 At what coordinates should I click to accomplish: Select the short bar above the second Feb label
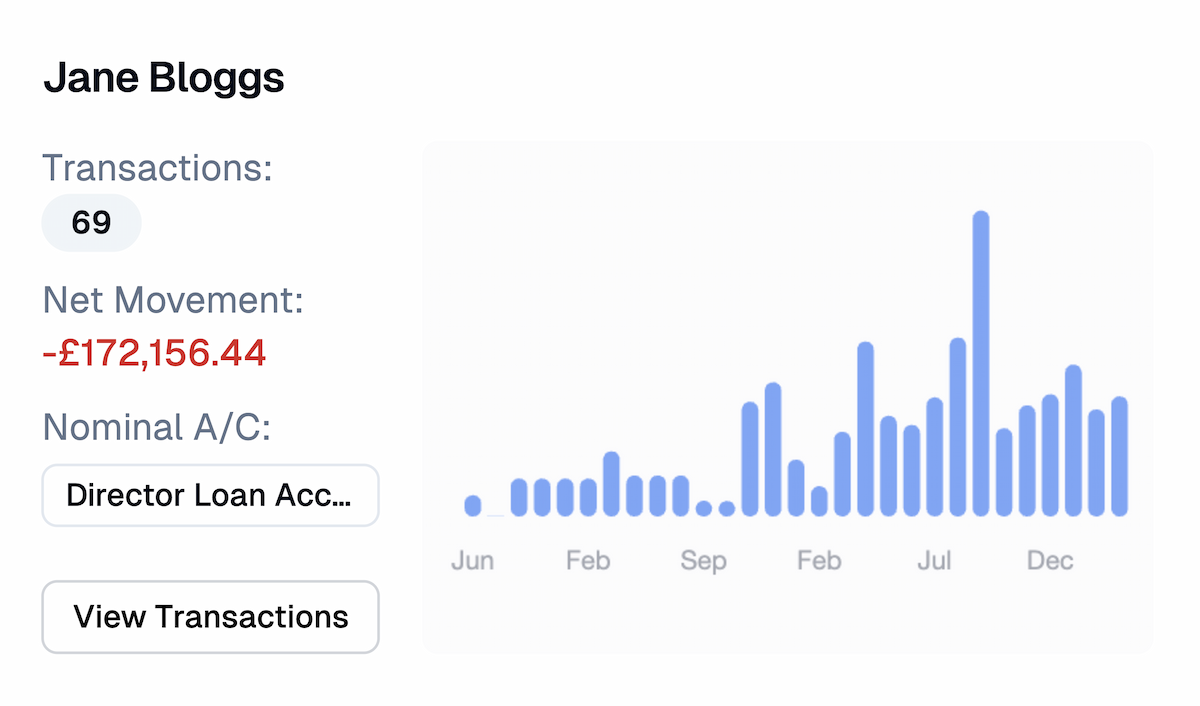(x=819, y=501)
